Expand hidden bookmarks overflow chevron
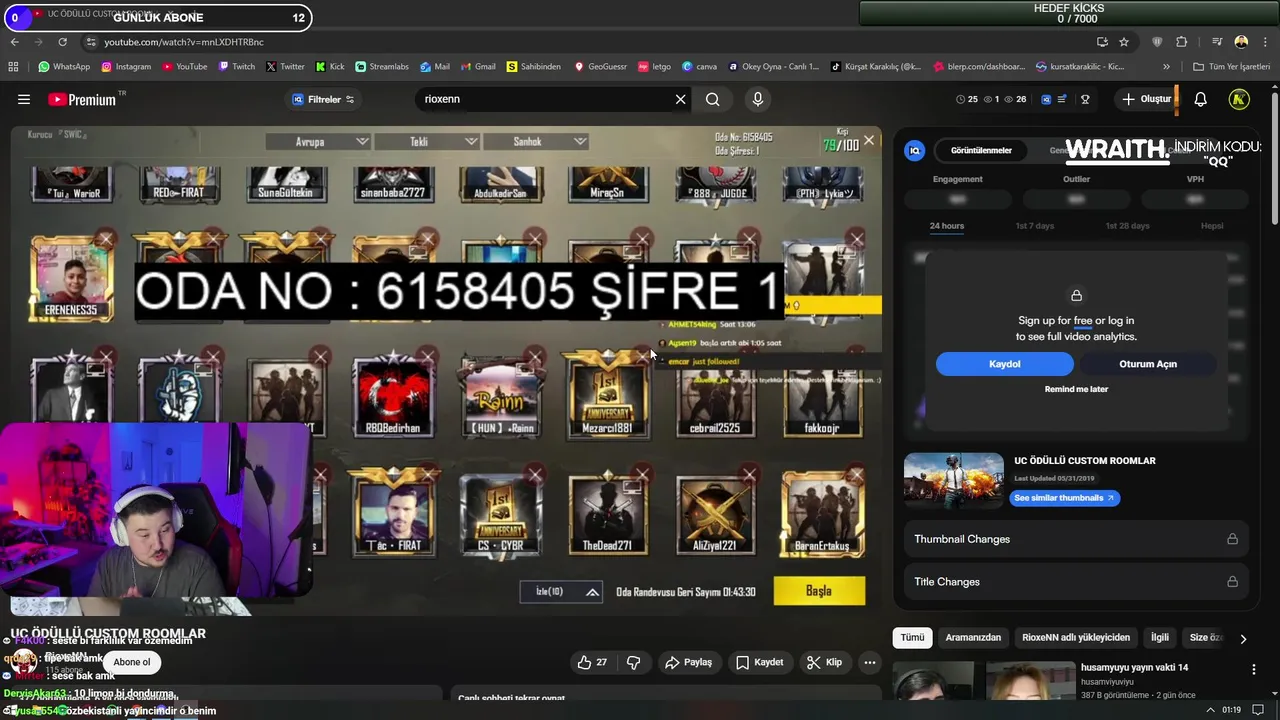The height and width of the screenshot is (720, 1280). [1166, 67]
